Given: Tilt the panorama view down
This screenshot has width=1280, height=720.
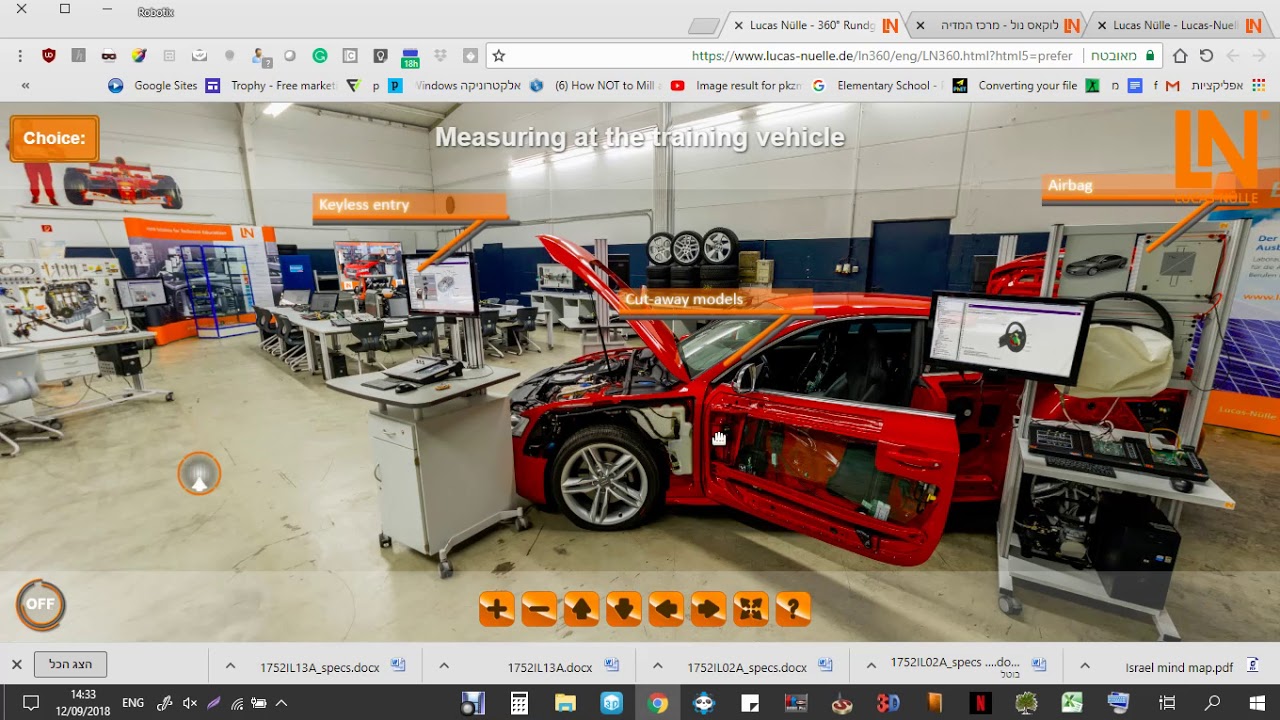Looking at the screenshot, I should click(x=624, y=608).
